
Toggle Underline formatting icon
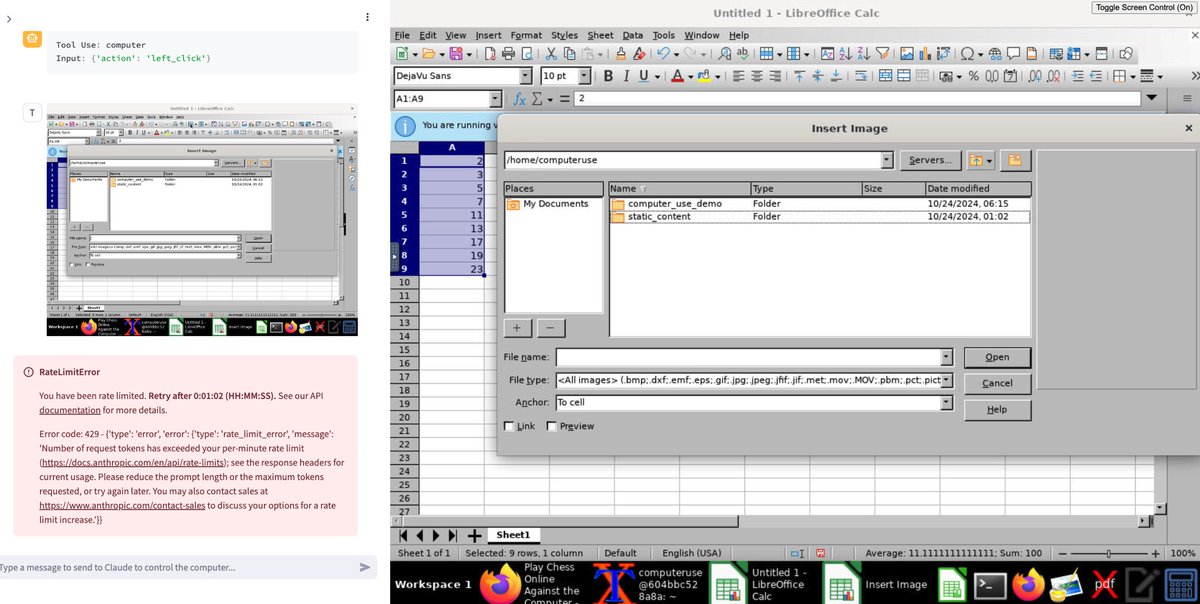click(645, 76)
